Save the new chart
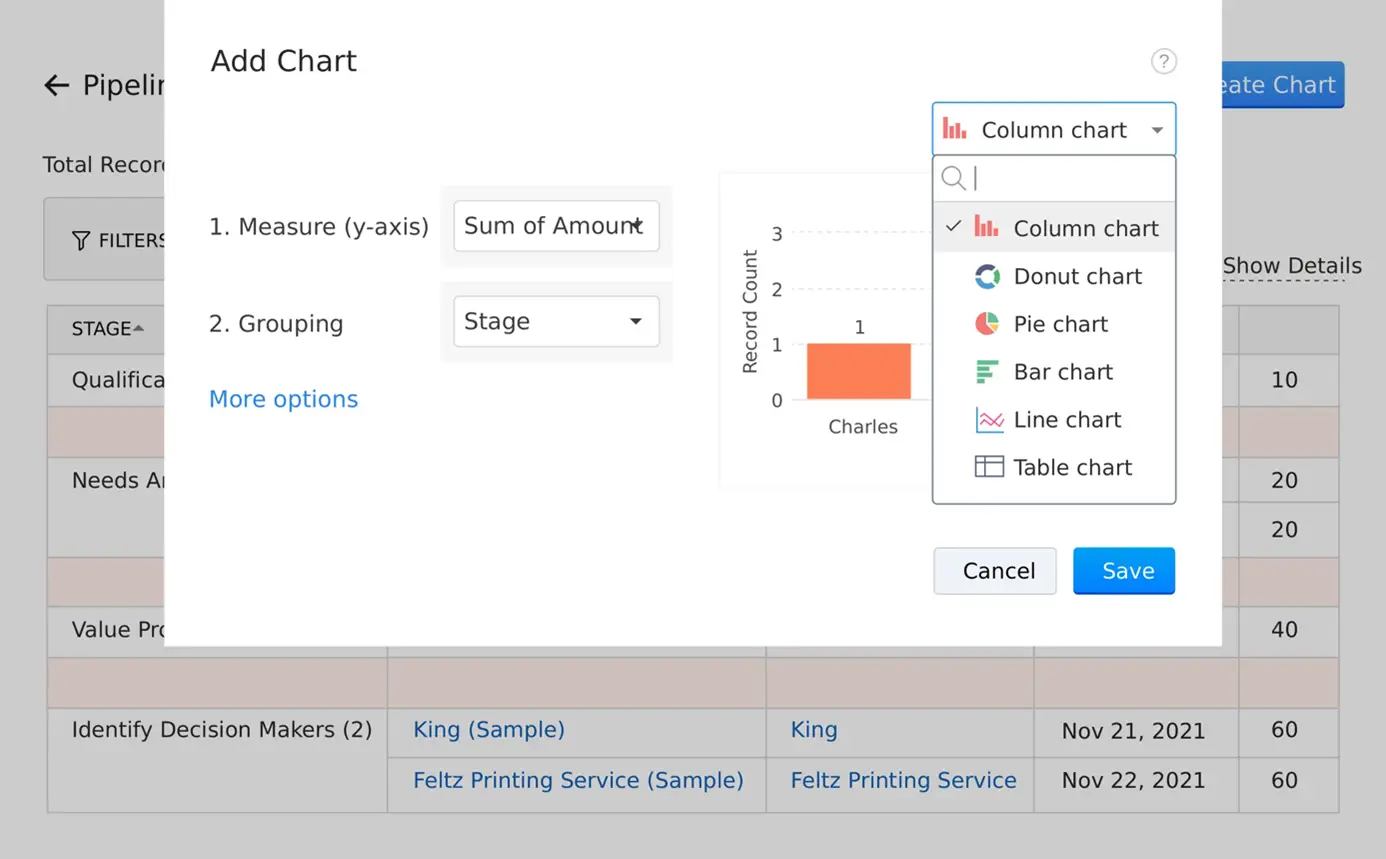Image resolution: width=1386 pixels, height=859 pixels. click(x=1124, y=570)
